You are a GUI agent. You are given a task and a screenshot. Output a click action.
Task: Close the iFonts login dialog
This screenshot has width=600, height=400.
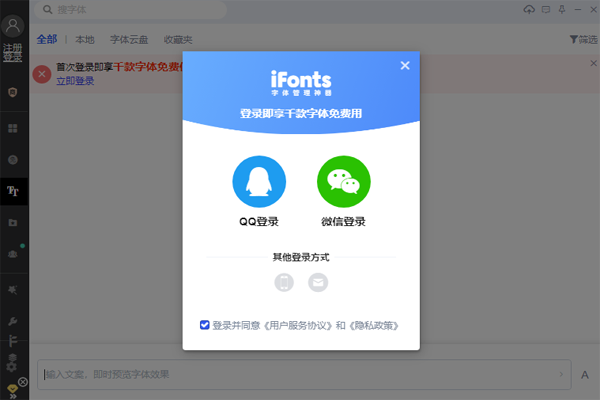[405, 65]
